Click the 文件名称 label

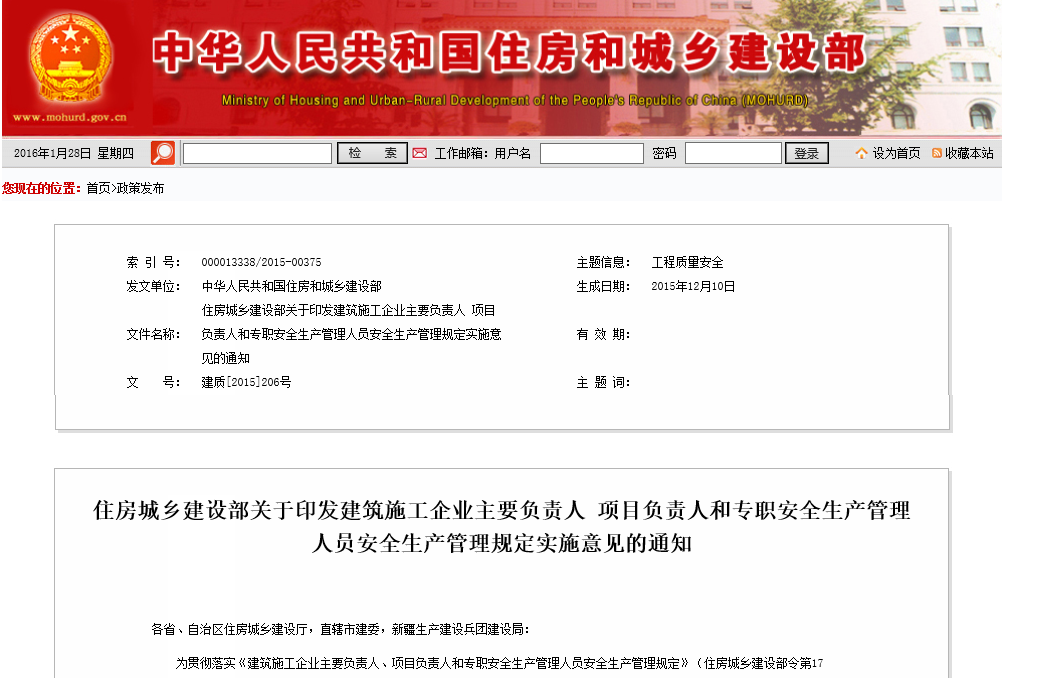[153, 334]
